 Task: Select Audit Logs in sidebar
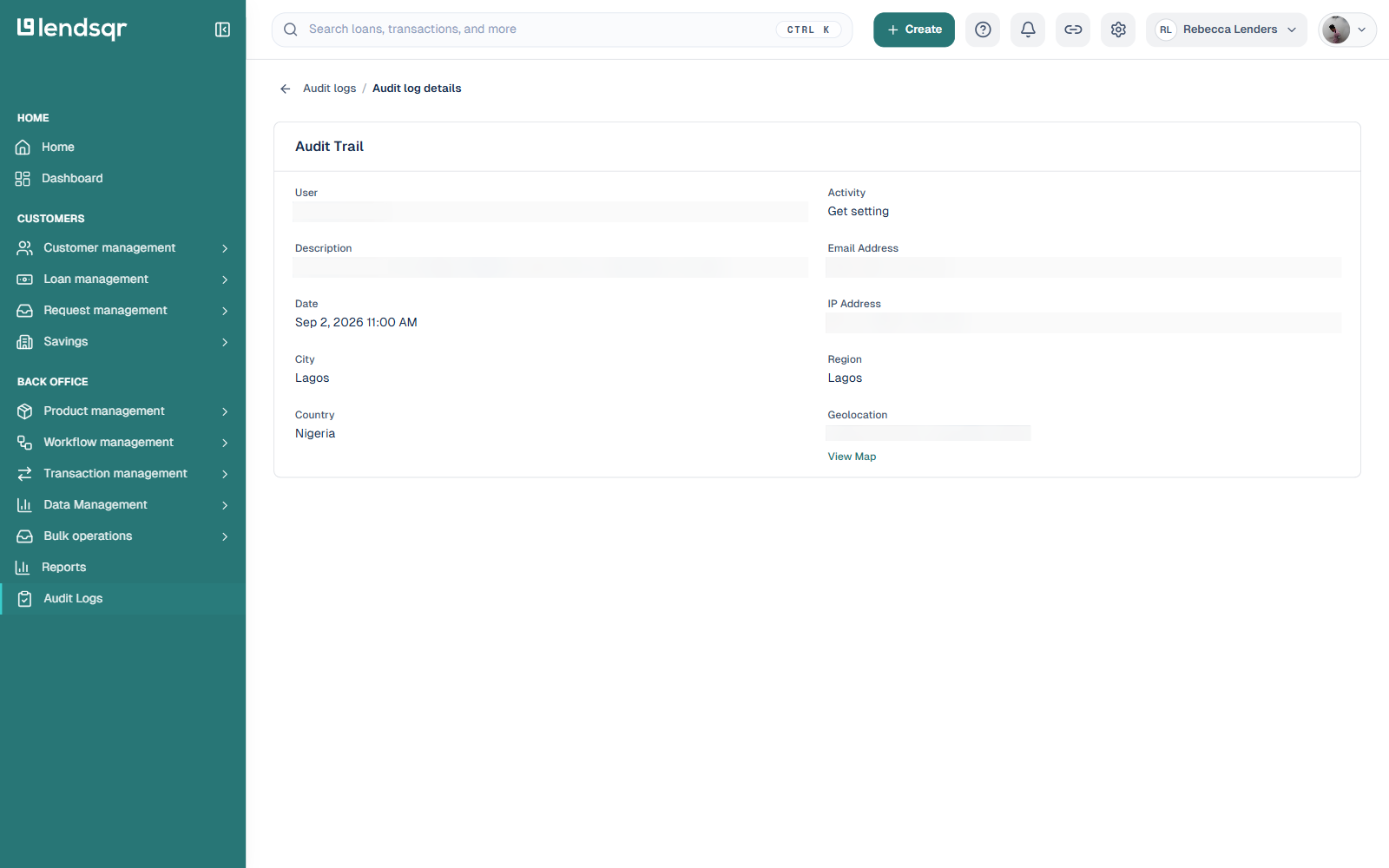[x=122, y=599]
